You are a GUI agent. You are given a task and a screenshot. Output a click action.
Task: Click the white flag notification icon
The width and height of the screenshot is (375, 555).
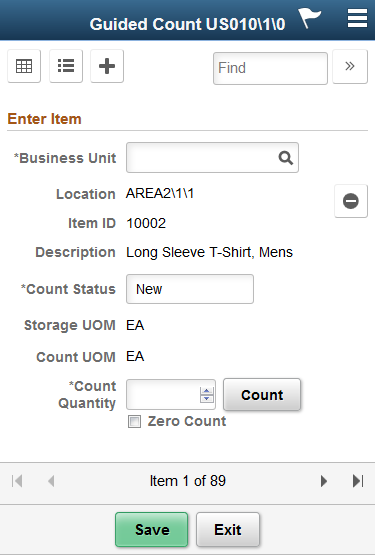tap(309, 18)
